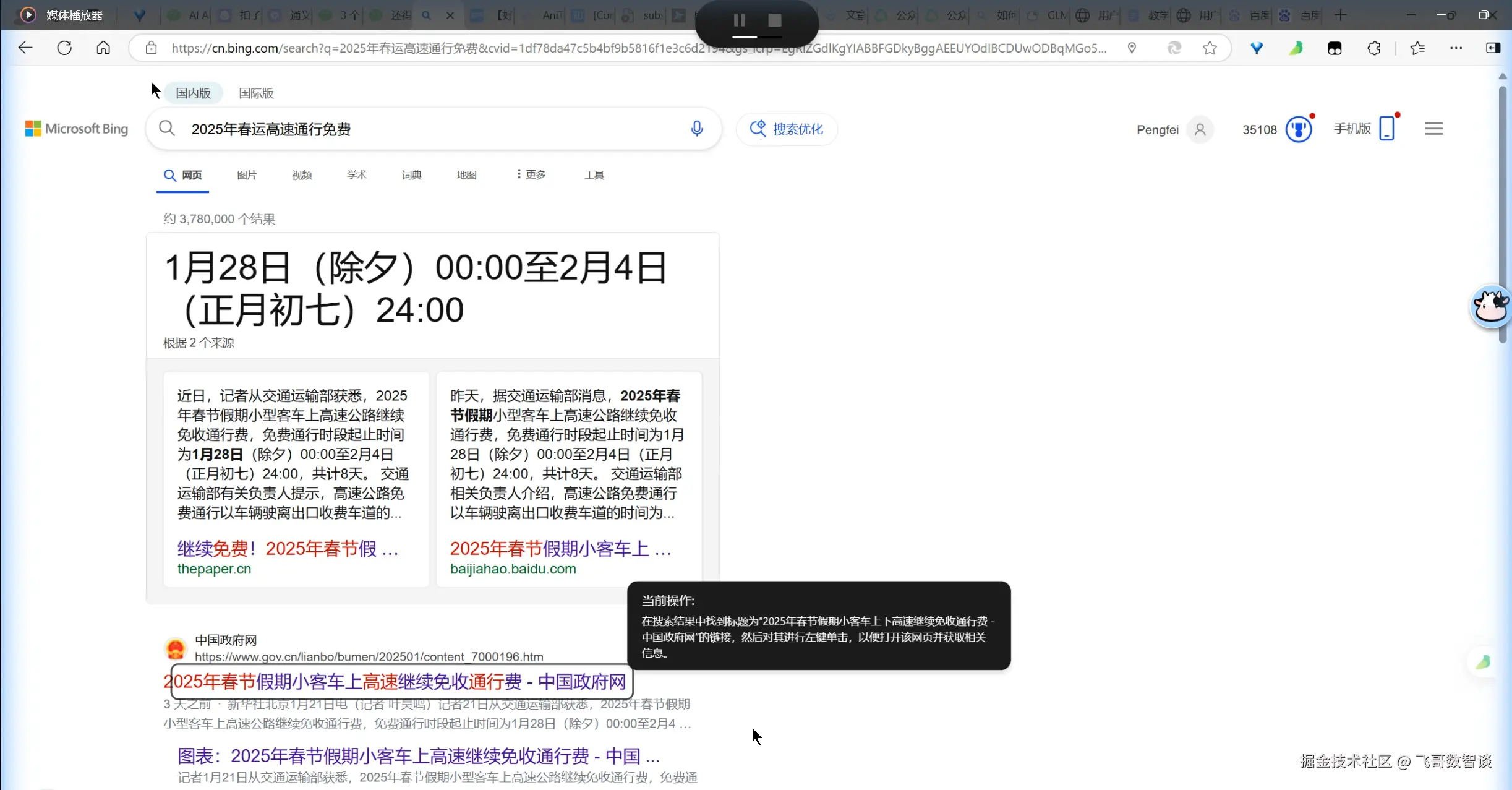Click the microphone icon in the search box
1512x790 pixels.
point(696,129)
